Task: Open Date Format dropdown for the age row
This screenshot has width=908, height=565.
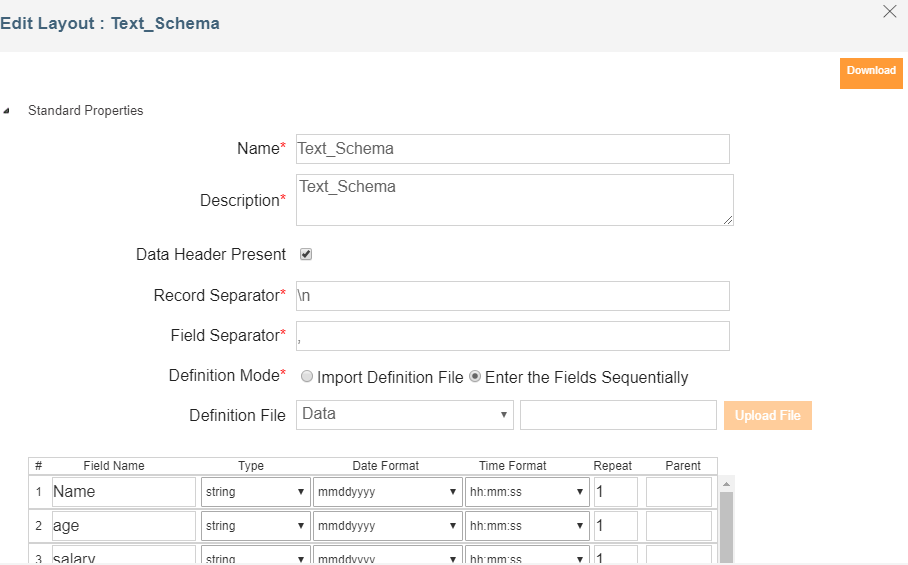Action: click(x=387, y=526)
